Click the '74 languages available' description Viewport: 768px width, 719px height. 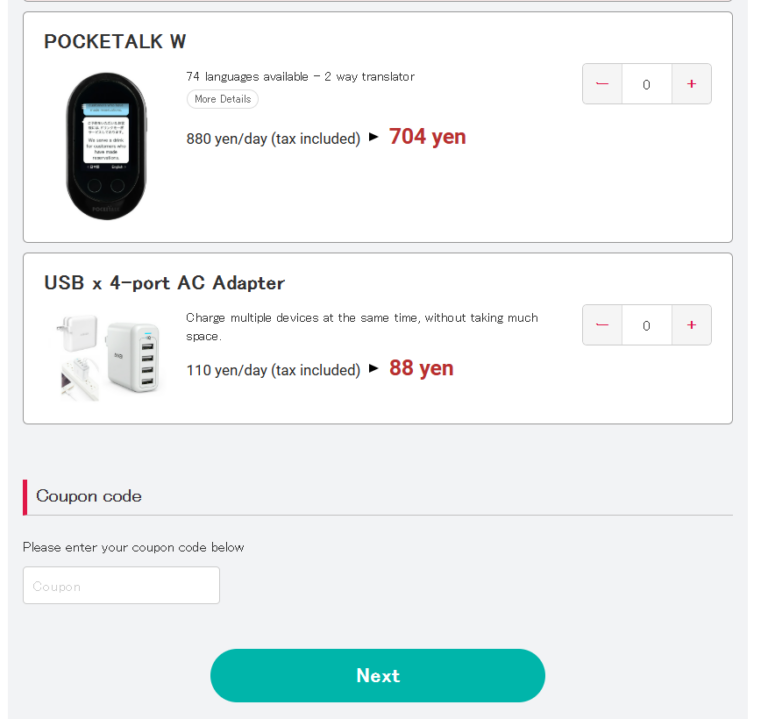point(300,77)
